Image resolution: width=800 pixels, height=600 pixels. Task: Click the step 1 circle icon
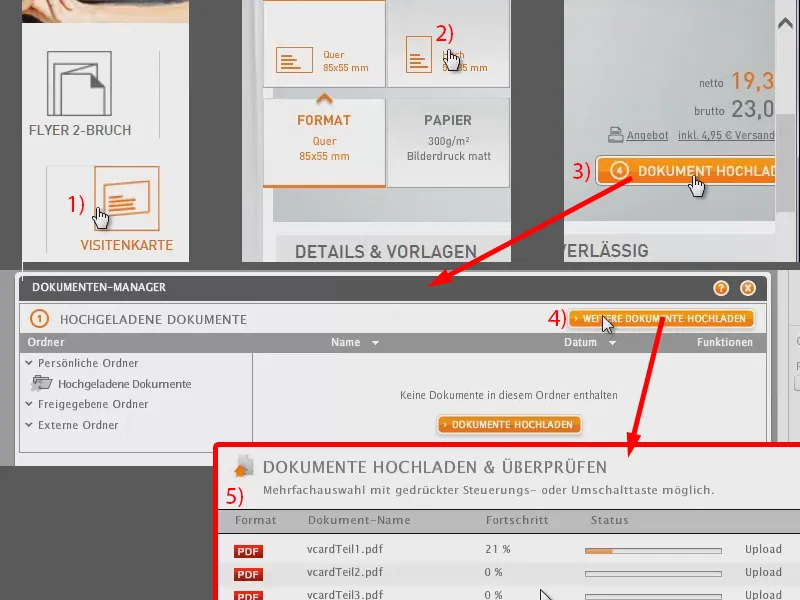click(x=39, y=319)
